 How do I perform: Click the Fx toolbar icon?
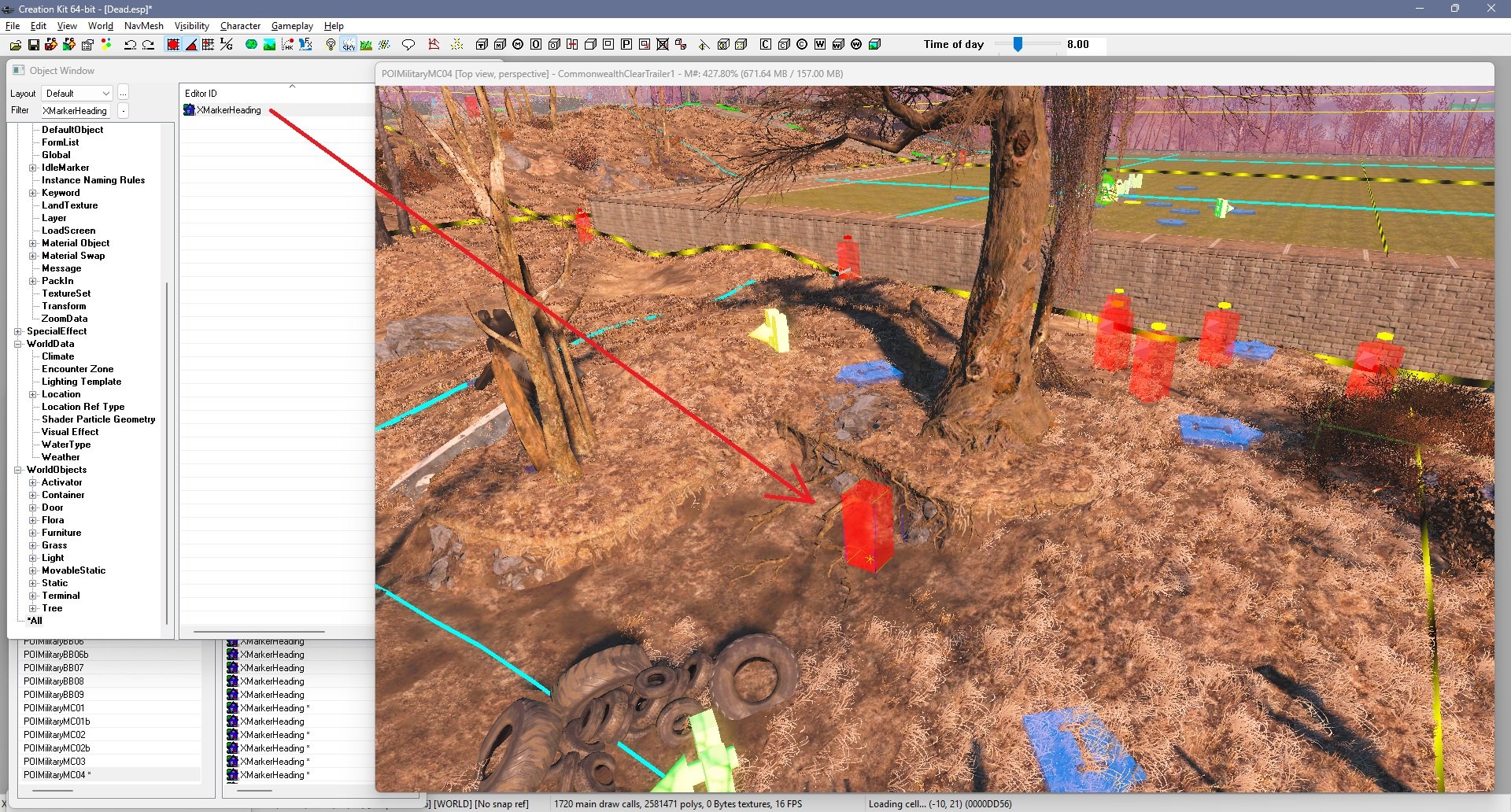(306, 45)
